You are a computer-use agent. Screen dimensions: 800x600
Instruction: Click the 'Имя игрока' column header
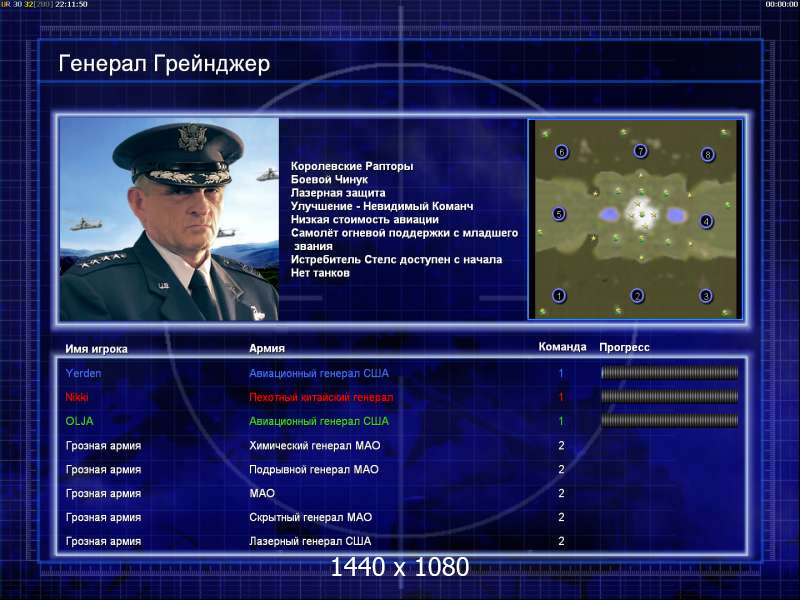tap(96, 349)
